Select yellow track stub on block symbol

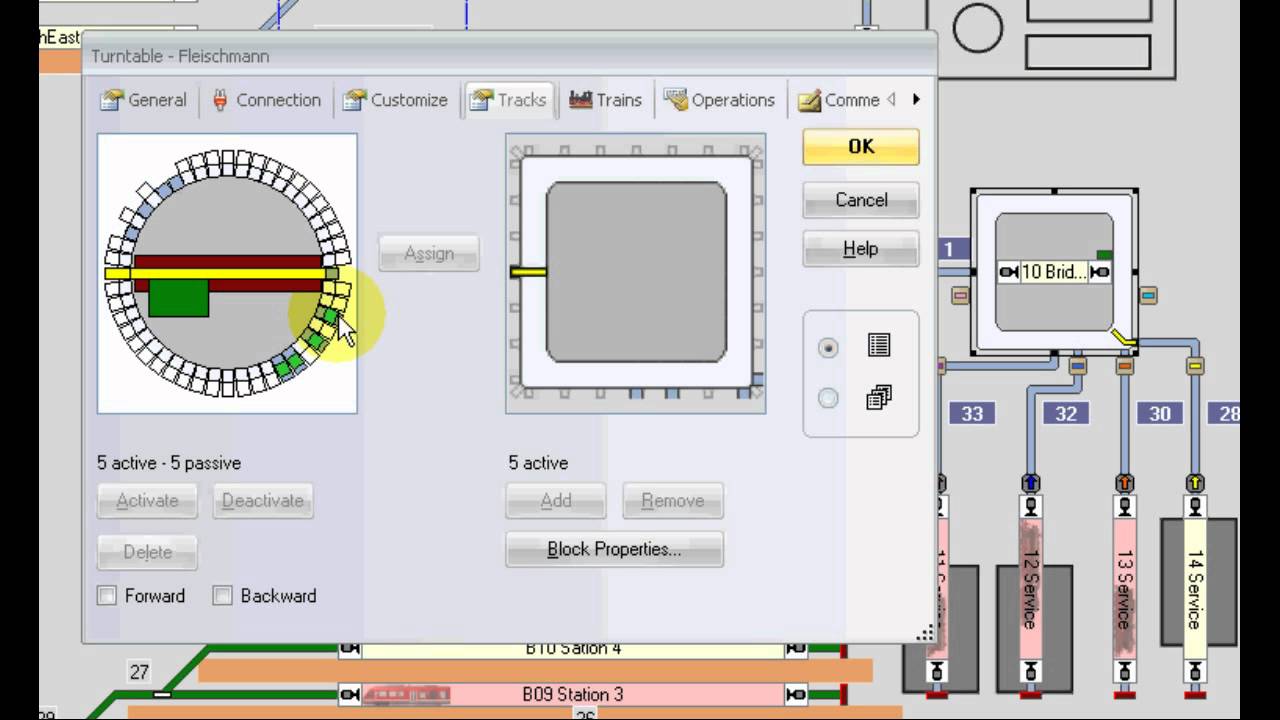528,271
